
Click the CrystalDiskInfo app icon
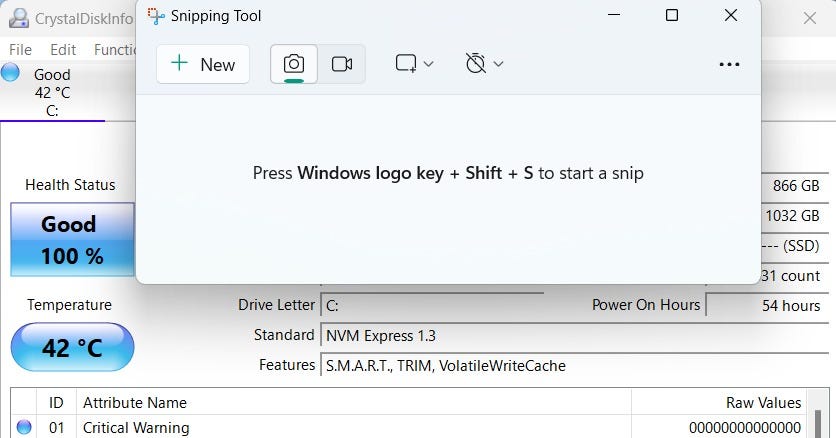point(17,17)
